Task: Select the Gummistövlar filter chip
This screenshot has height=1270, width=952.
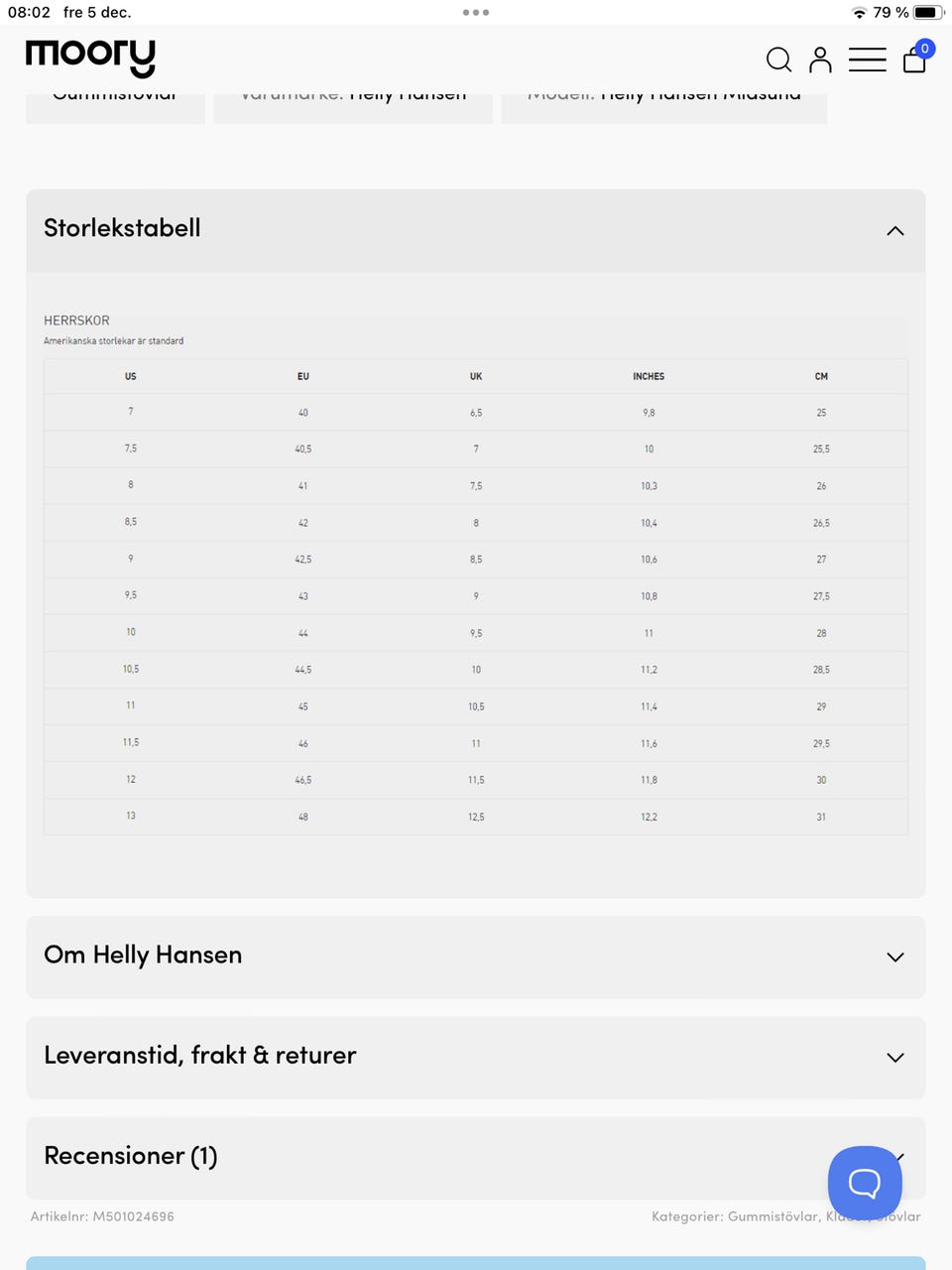Action: pos(115,99)
